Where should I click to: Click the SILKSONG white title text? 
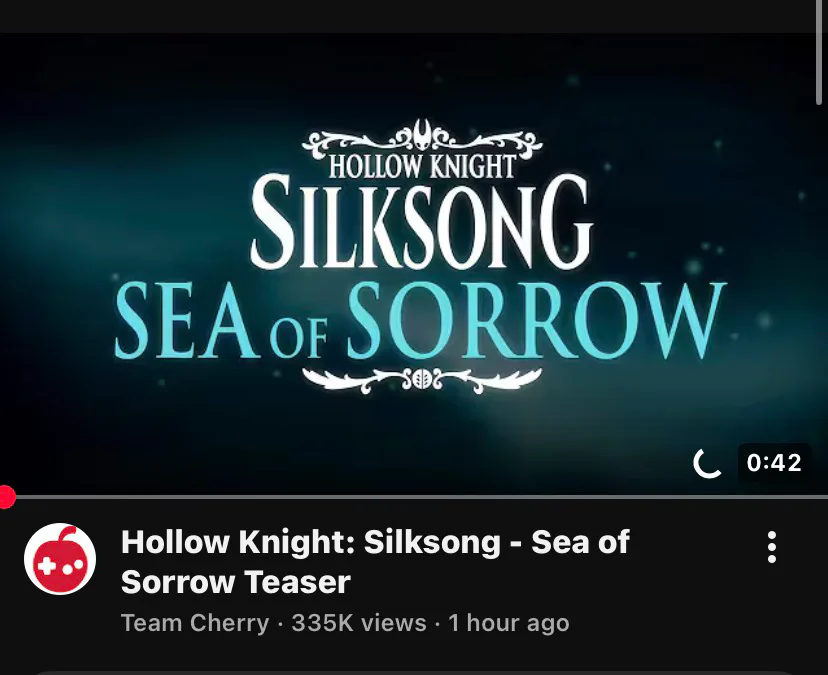tap(421, 222)
